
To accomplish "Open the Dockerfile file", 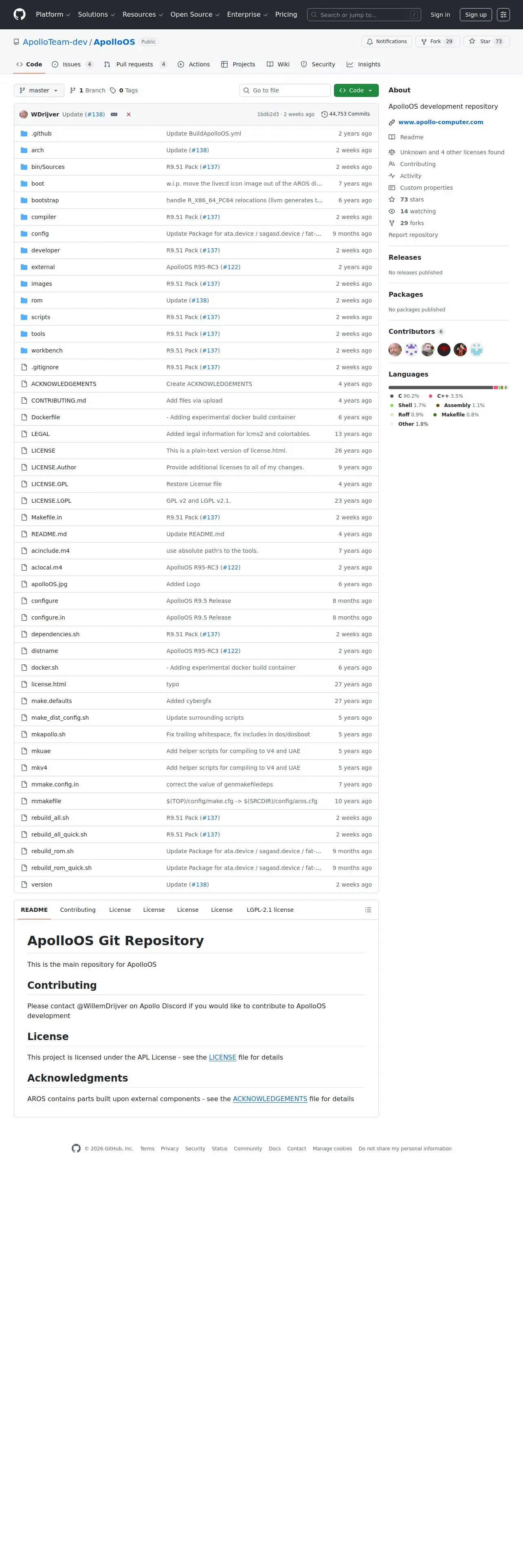I will (46, 418).
